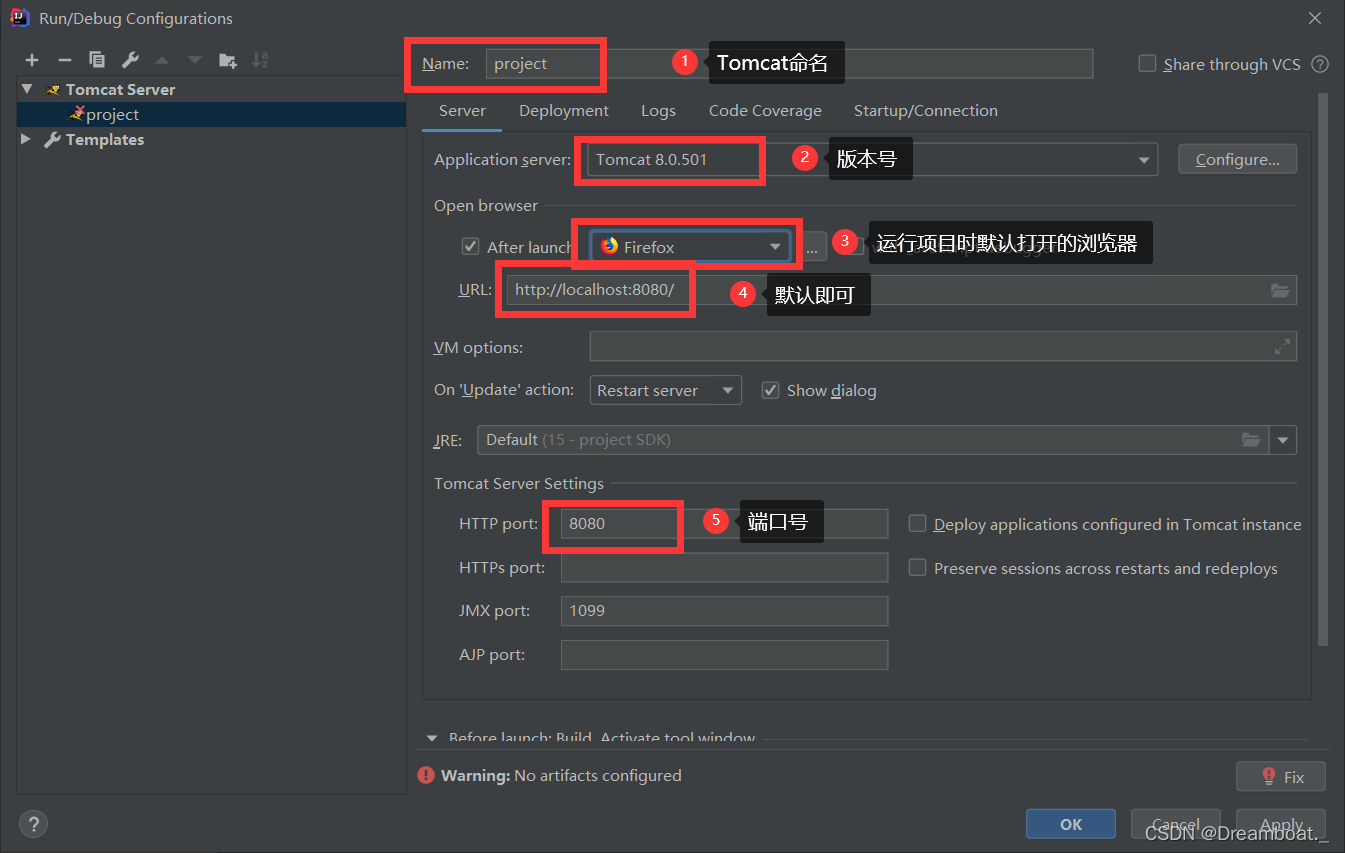1345x853 pixels.
Task: Enable Deploy applications configured in Tomcat instance
Action: 917,524
